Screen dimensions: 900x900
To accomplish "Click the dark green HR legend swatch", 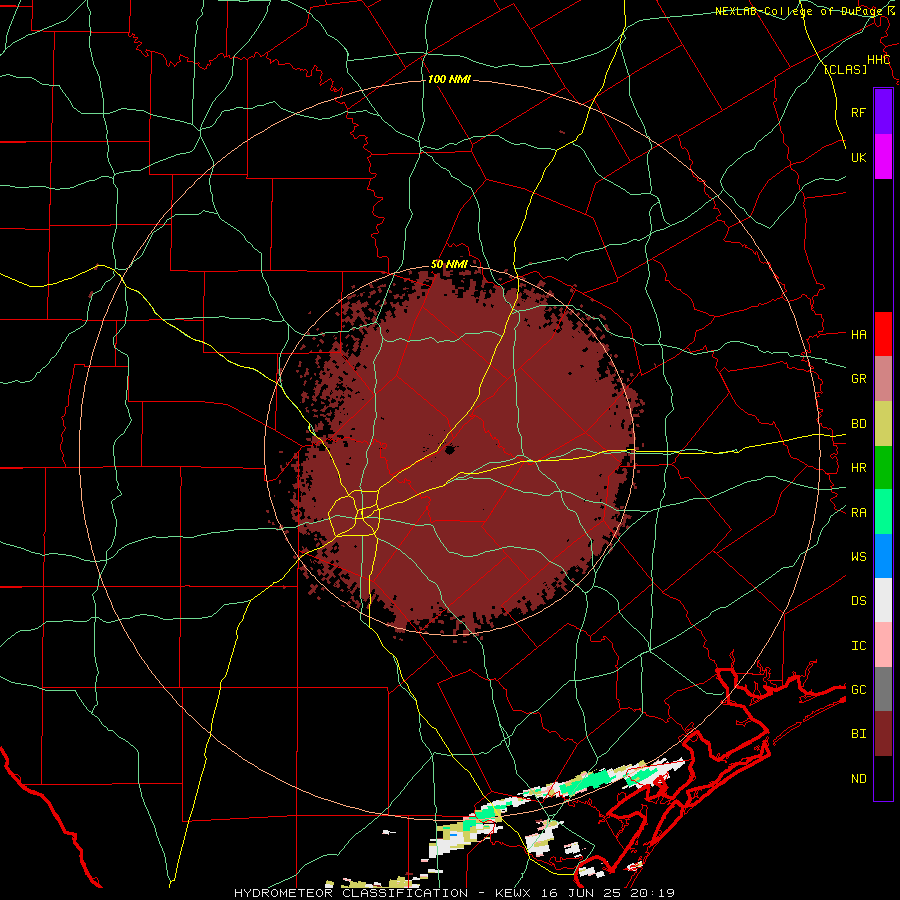I will pyautogui.click(x=883, y=468).
